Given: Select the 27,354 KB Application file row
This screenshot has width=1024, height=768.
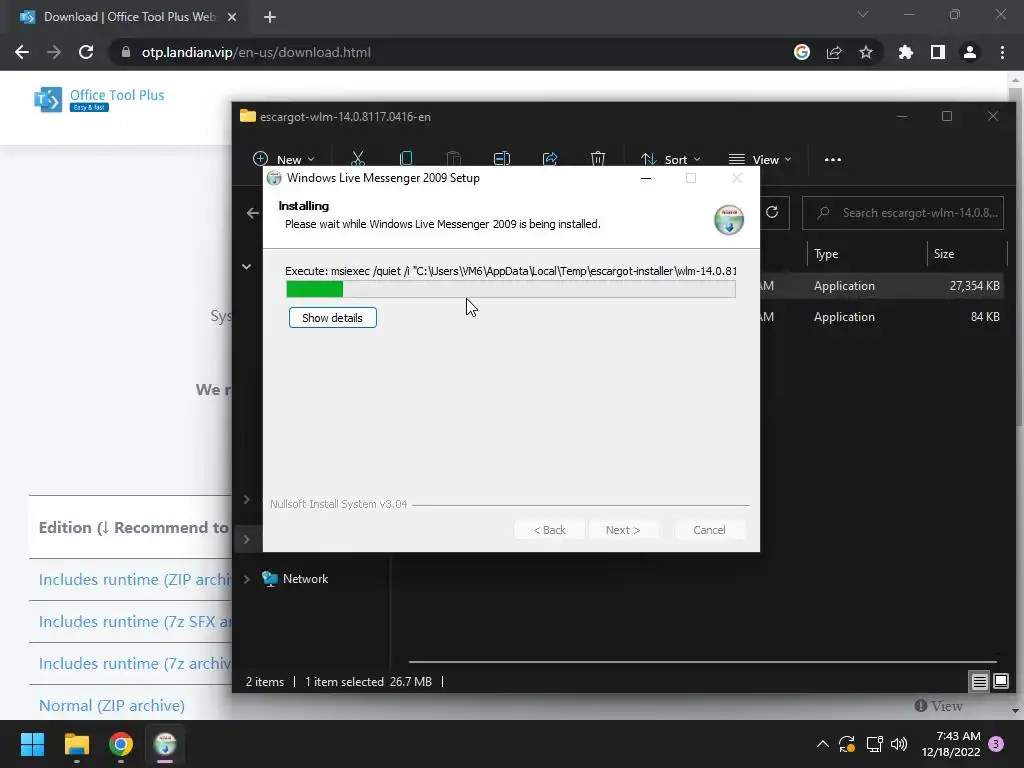Looking at the screenshot, I should click(884, 285).
